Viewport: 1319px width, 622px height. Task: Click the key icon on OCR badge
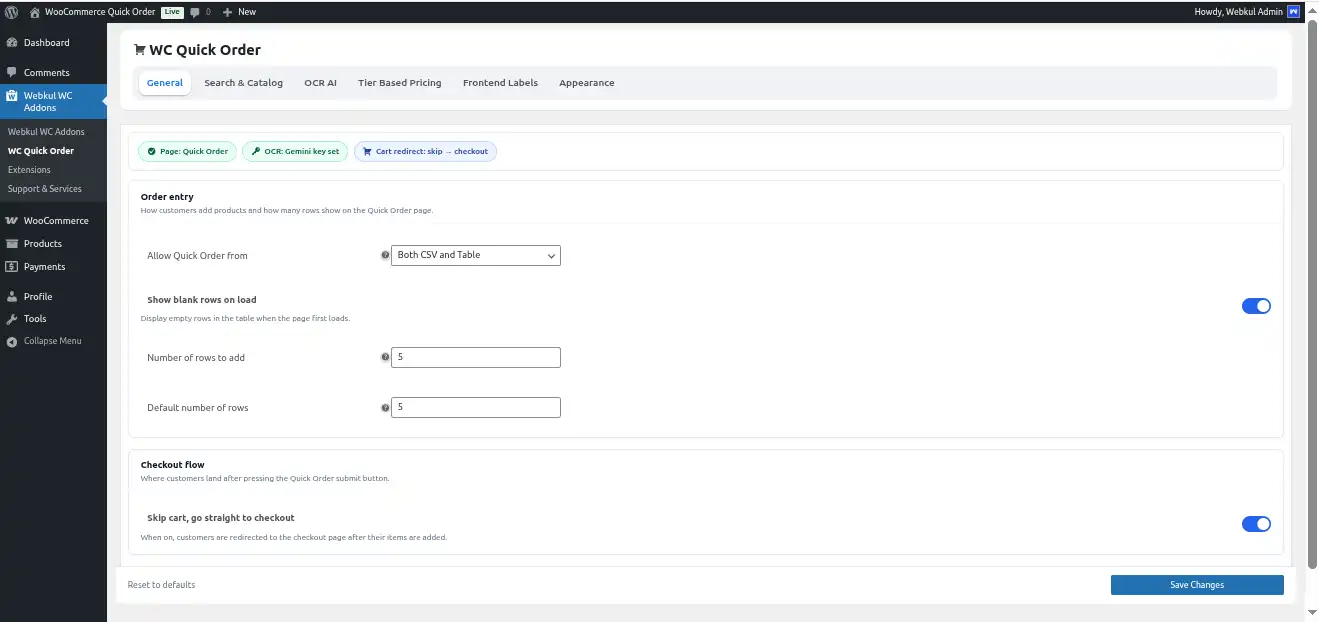click(x=256, y=152)
